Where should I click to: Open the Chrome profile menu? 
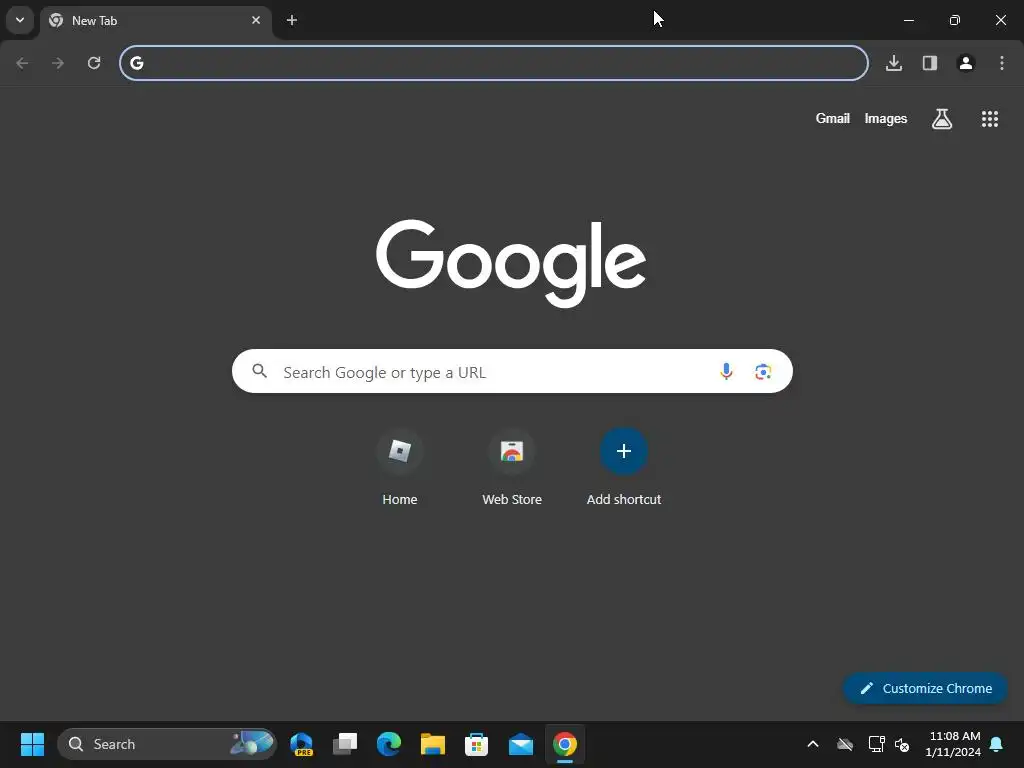click(966, 63)
